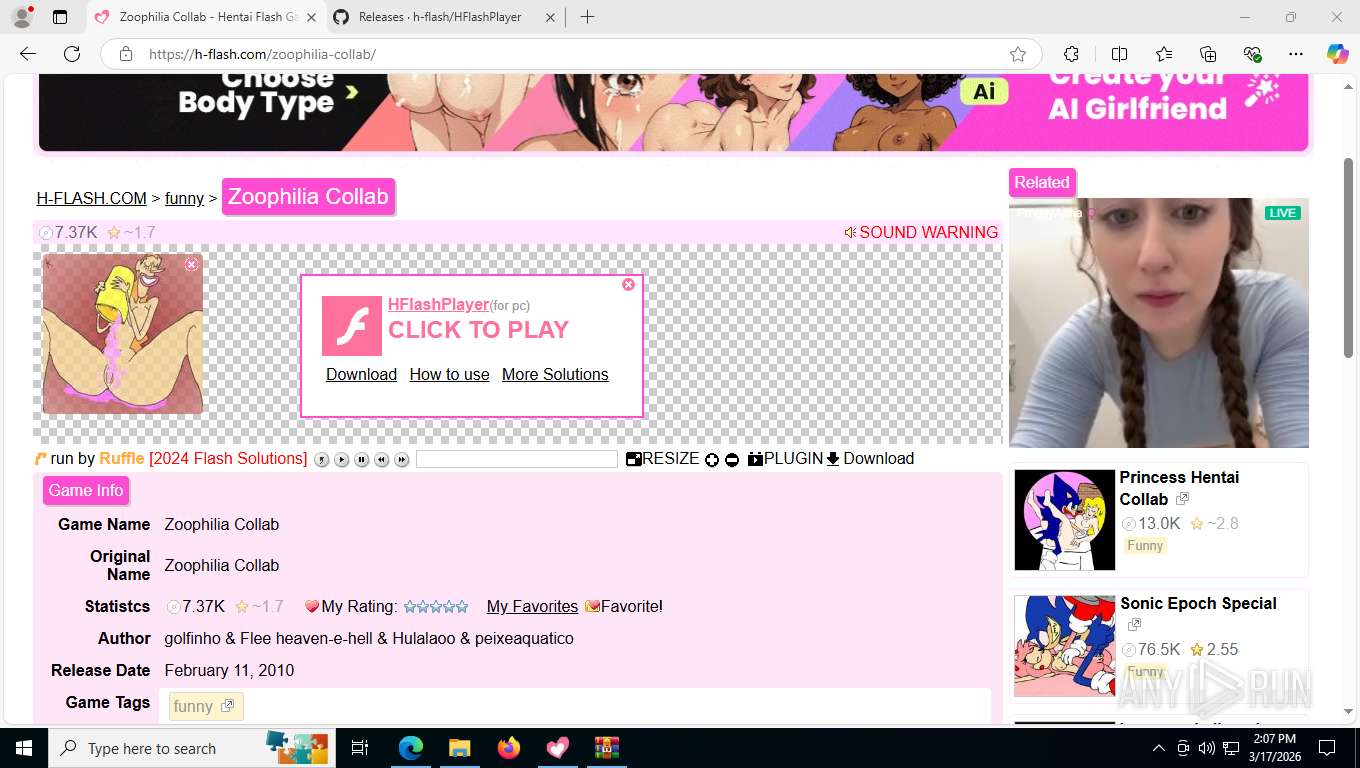Viewport: 1360px width, 768px height.
Task: Open the Windows Start menu
Action: (24, 748)
